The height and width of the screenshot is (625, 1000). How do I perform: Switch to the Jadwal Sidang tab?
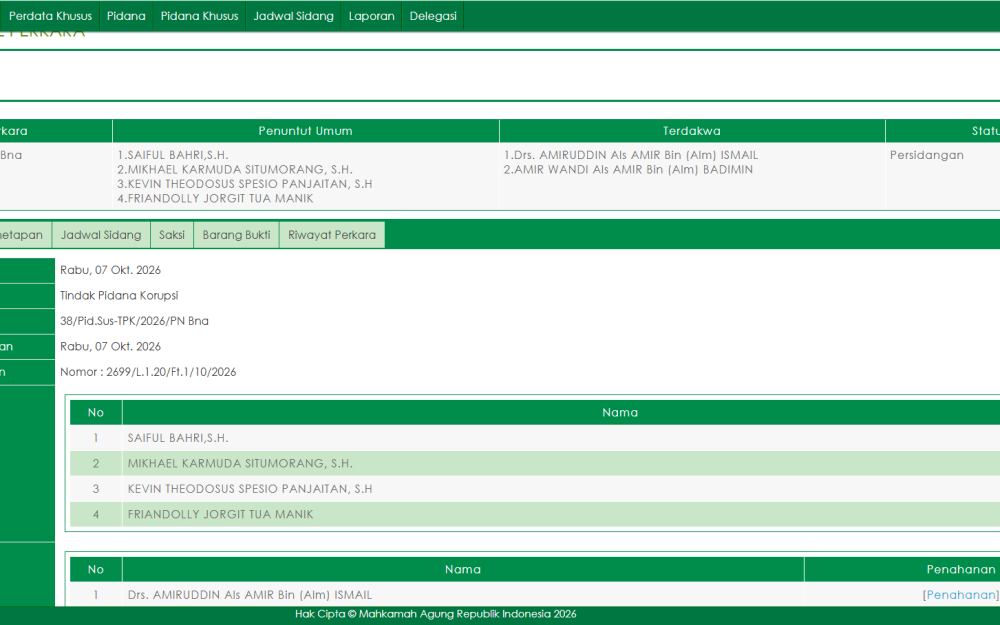101,235
